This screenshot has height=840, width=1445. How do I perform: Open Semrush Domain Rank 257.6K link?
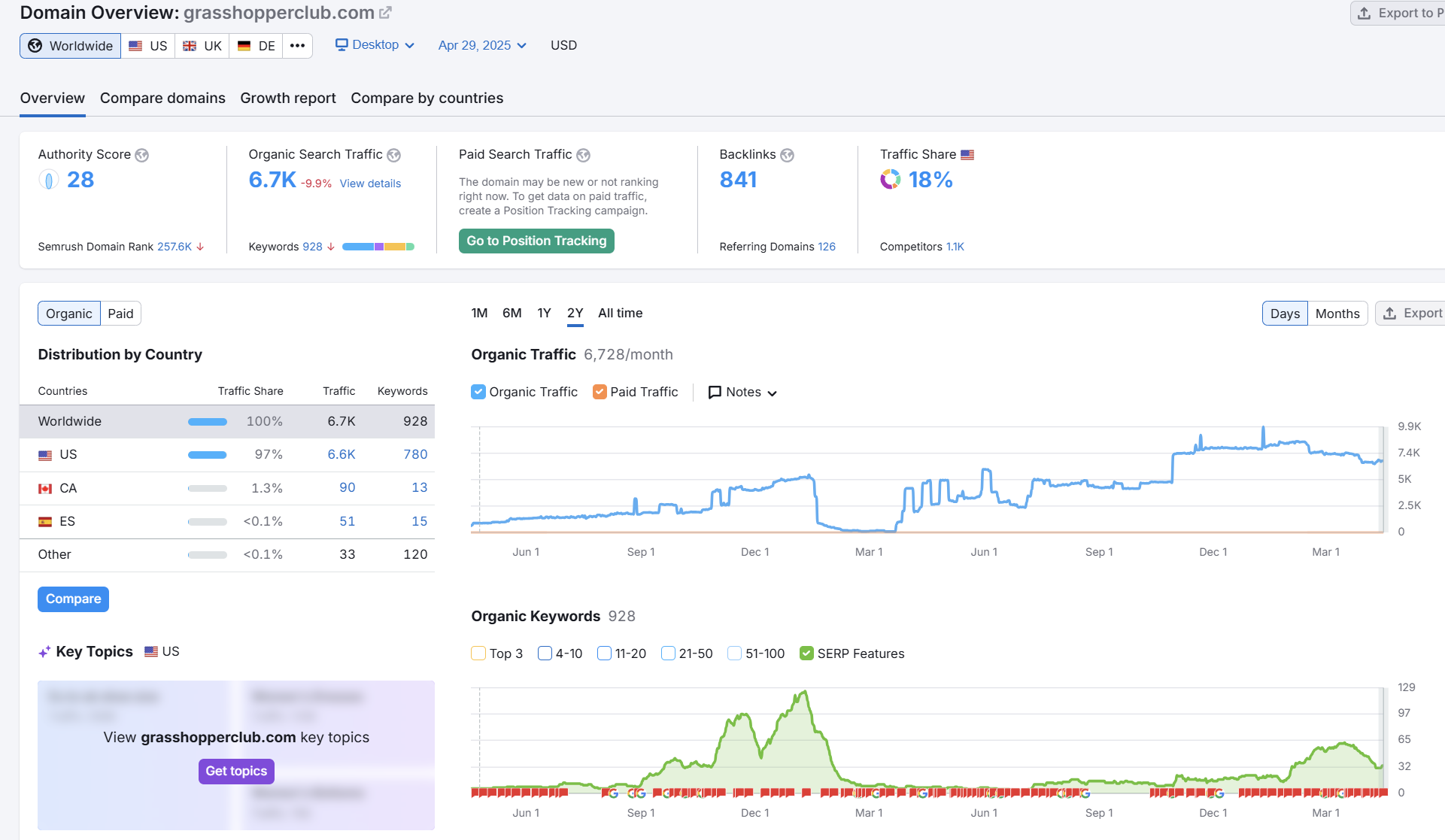(x=175, y=247)
